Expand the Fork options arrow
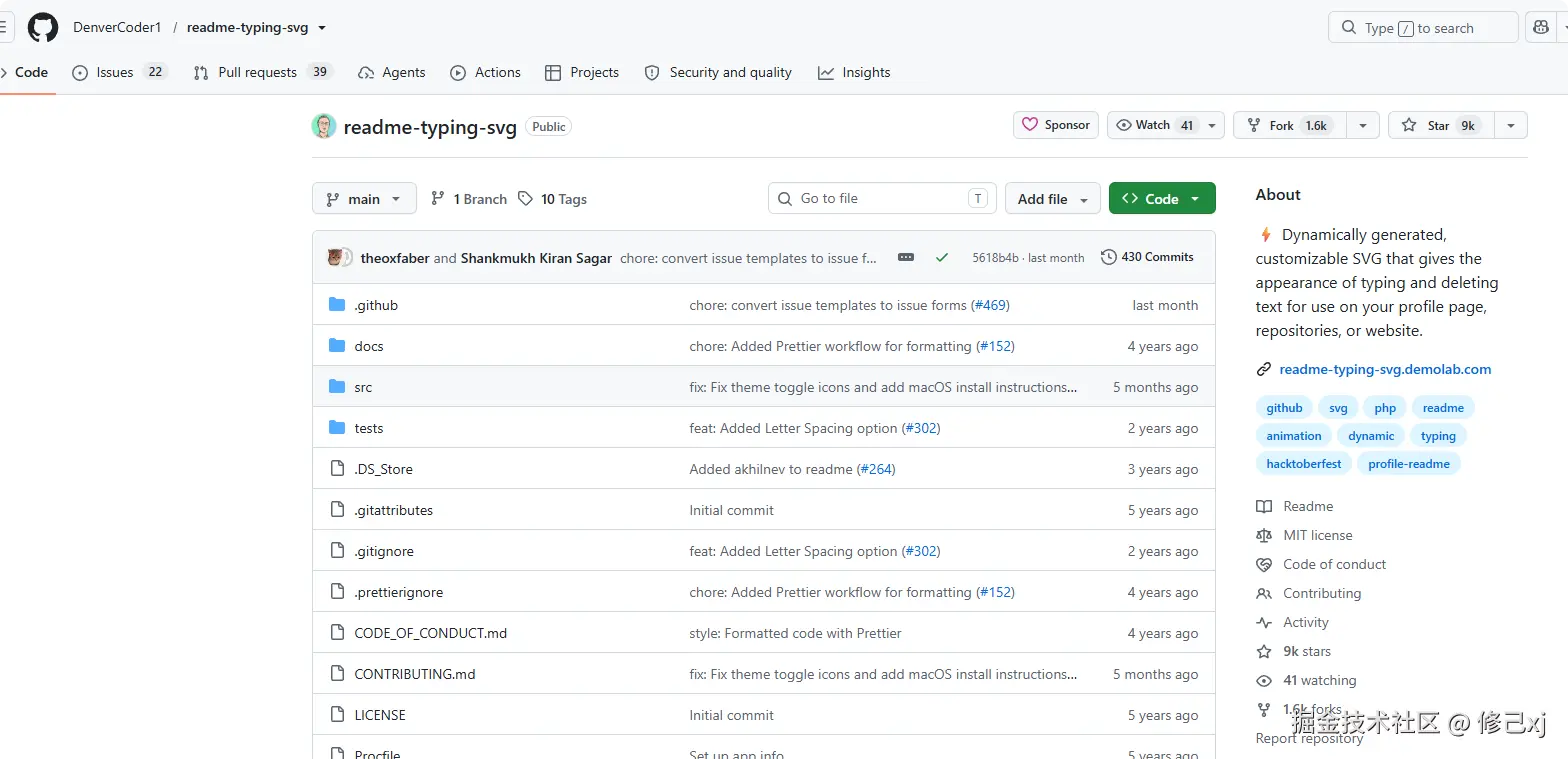 pyautogui.click(x=1362, y=125)
